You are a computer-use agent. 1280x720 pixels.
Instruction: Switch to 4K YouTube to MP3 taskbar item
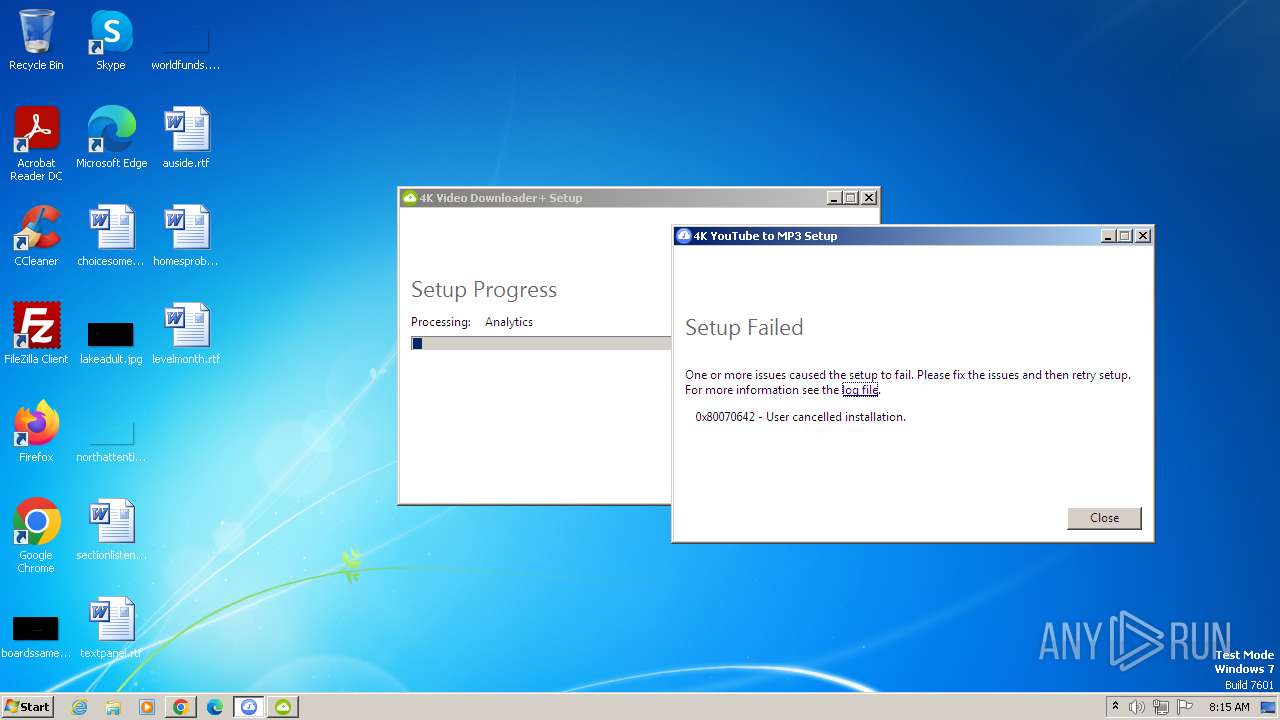pyautogui.click(x=249, y=707)
